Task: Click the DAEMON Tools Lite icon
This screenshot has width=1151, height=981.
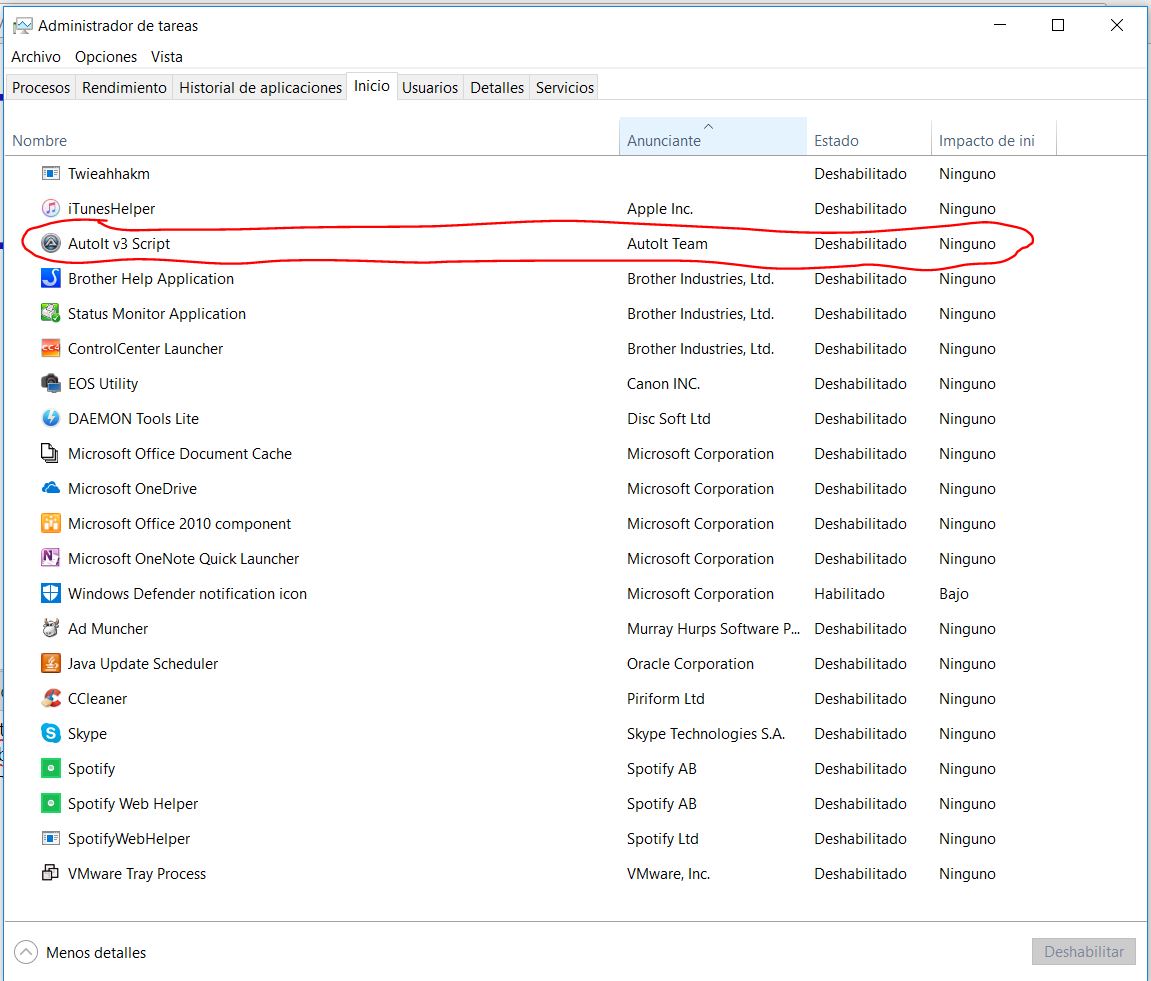Action: 51,419
